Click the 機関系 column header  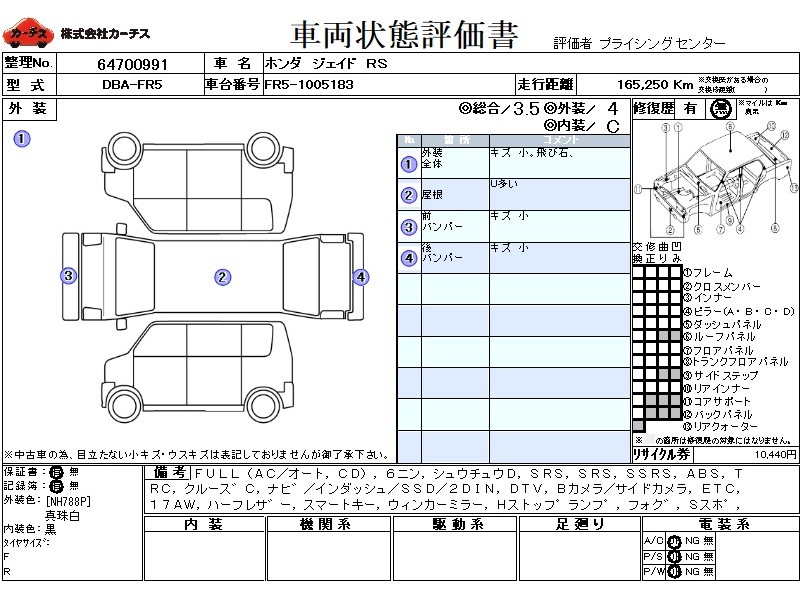tap(328, 524)
